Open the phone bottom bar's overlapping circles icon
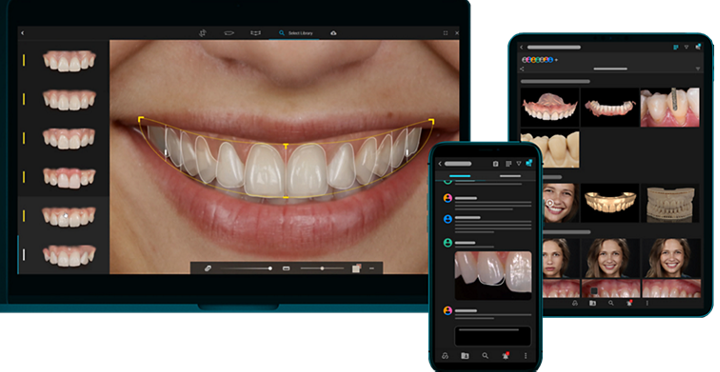 [x=445, y=356]
